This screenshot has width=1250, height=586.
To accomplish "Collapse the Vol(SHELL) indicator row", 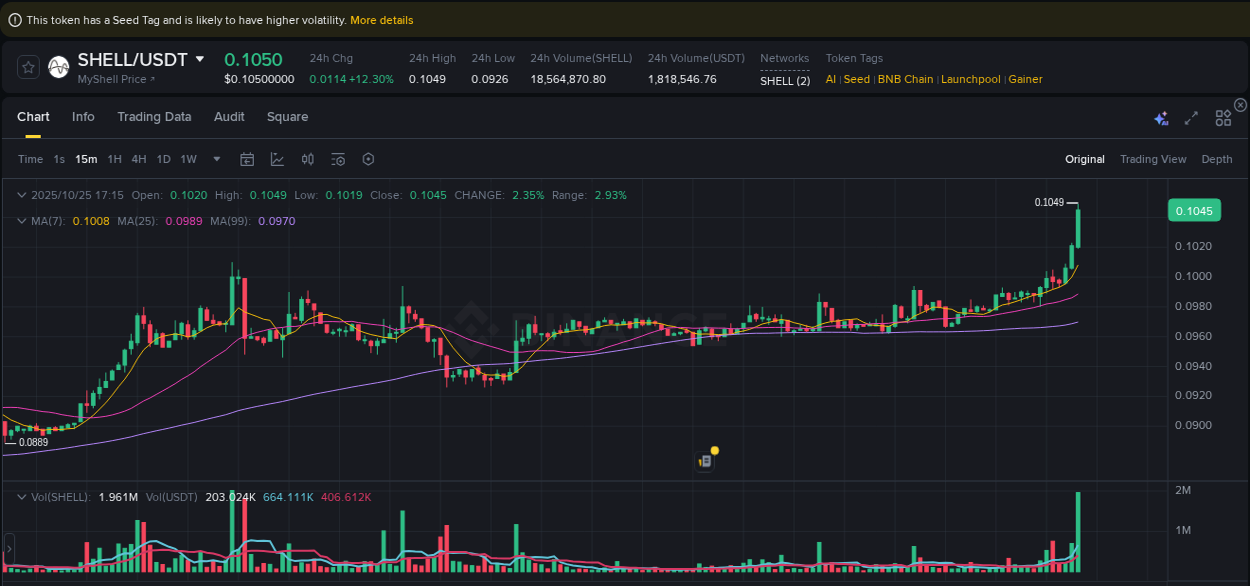I will point(22,496).
